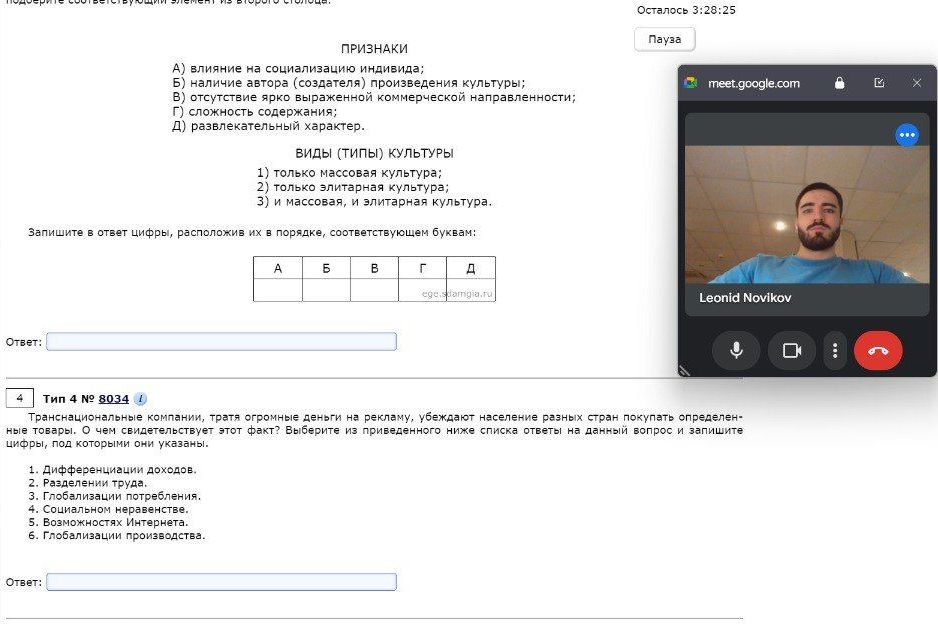
Task: Turn off the camera in Meet
Action: (792, 351)
